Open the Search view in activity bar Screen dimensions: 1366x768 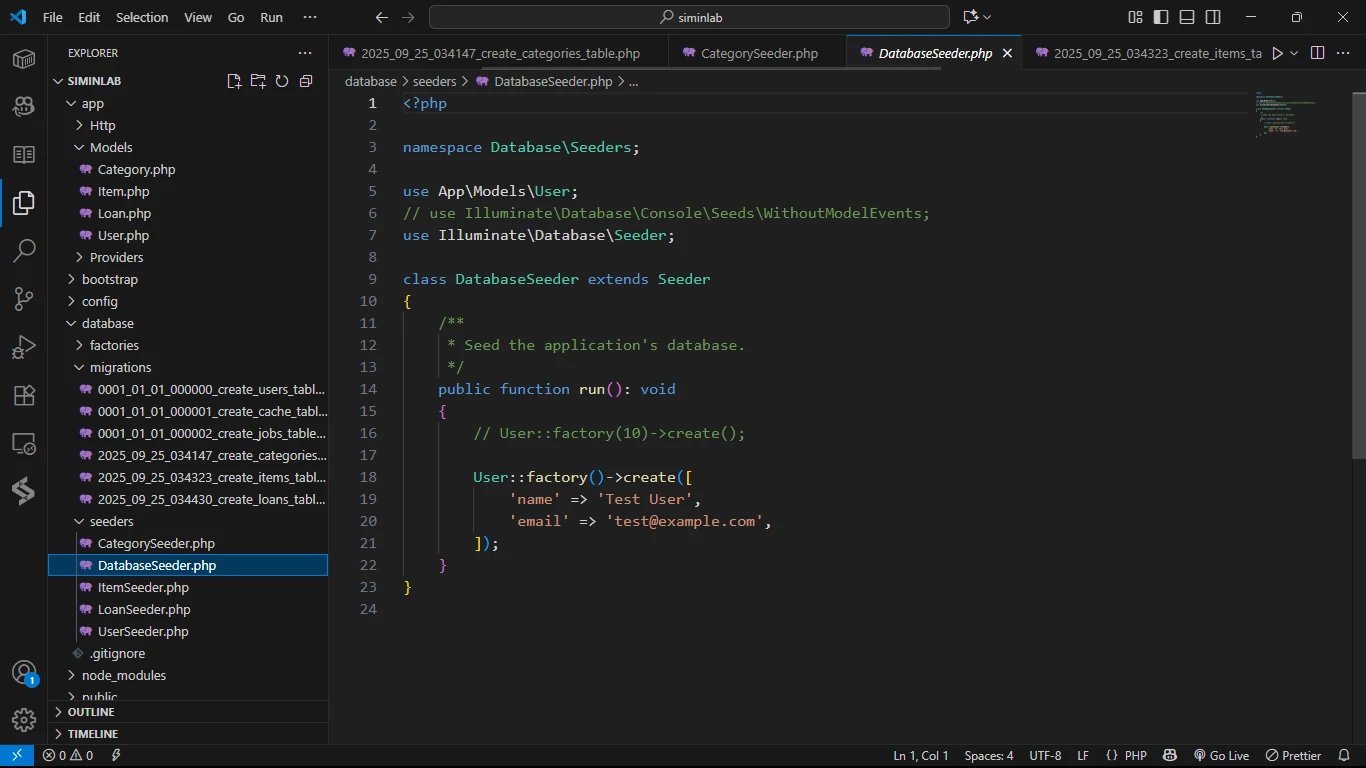pos(24,250)
